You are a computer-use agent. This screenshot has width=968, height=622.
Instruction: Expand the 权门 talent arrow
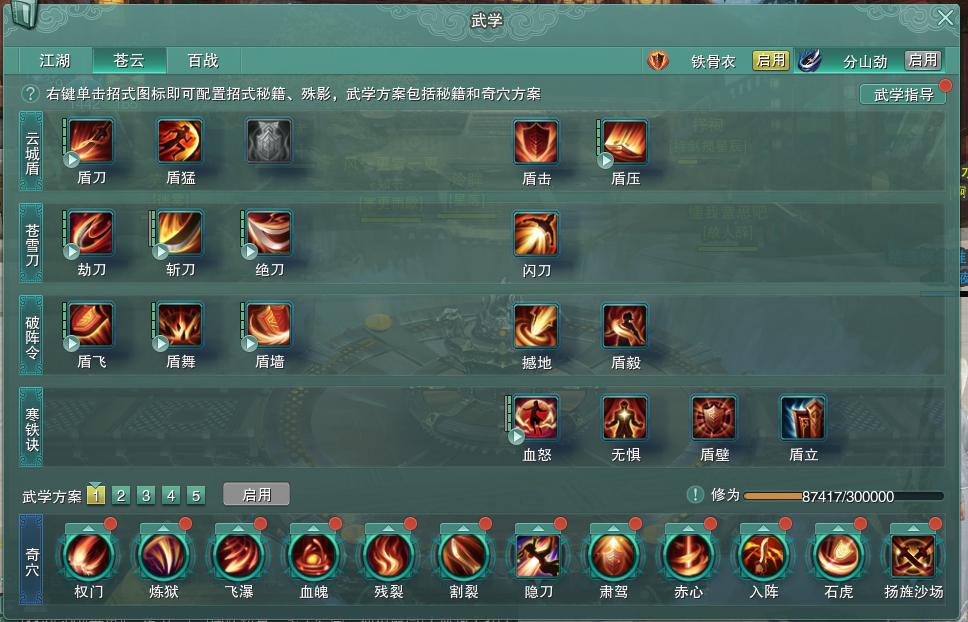[88, 528]
